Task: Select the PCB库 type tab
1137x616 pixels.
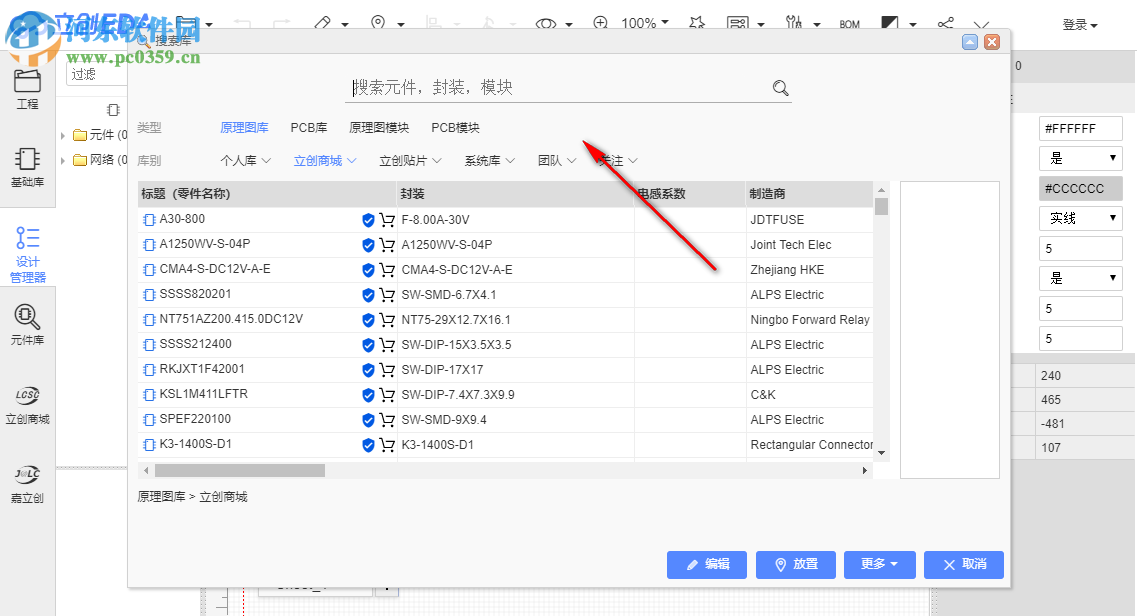Action: click(309, 128)
